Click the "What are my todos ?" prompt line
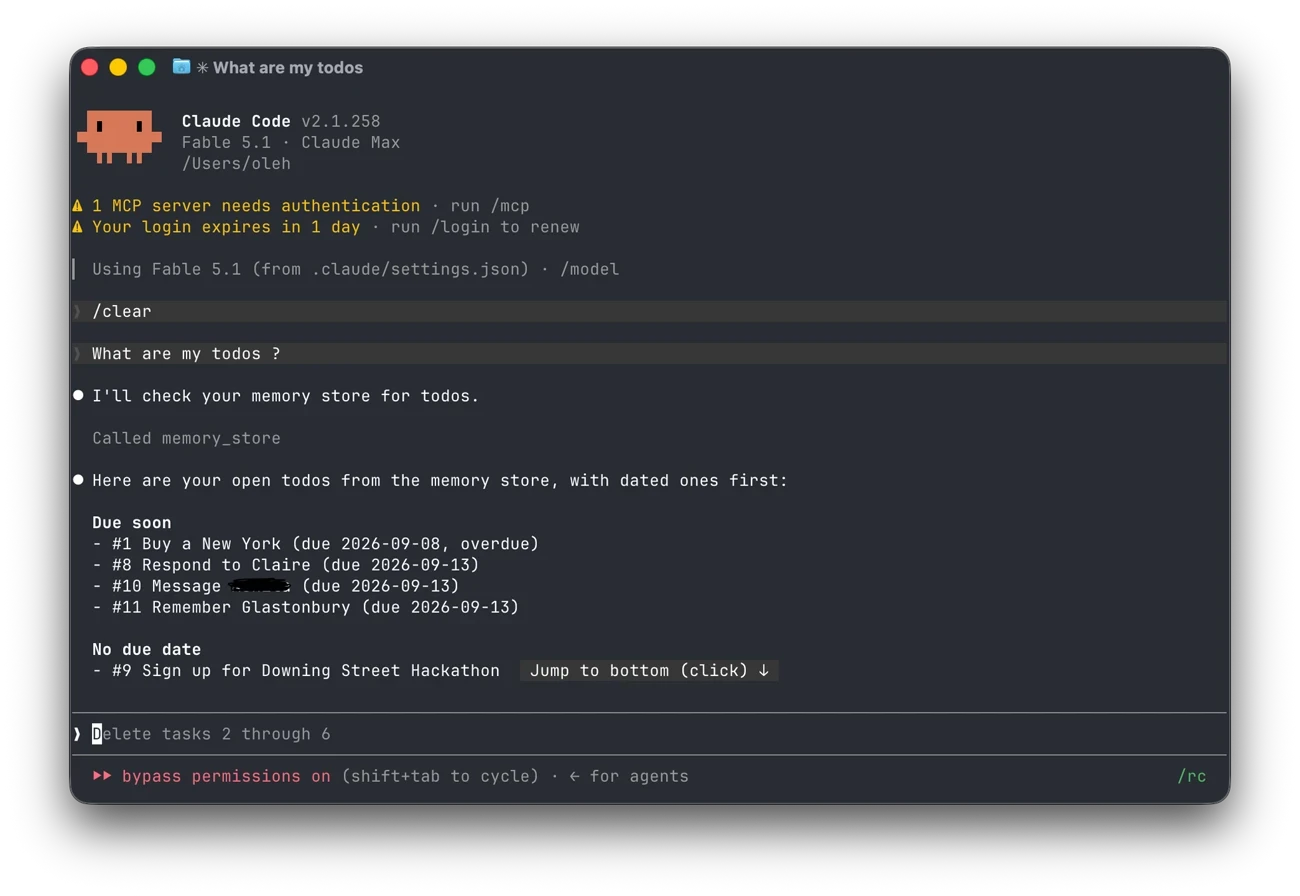The width and height of the screenshot is (1300, 896). coord(649,354)
